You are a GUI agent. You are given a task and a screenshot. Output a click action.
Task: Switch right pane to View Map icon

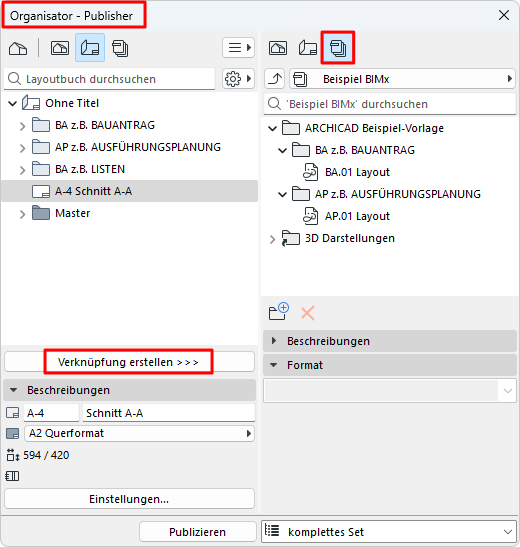tap(278, 48)
